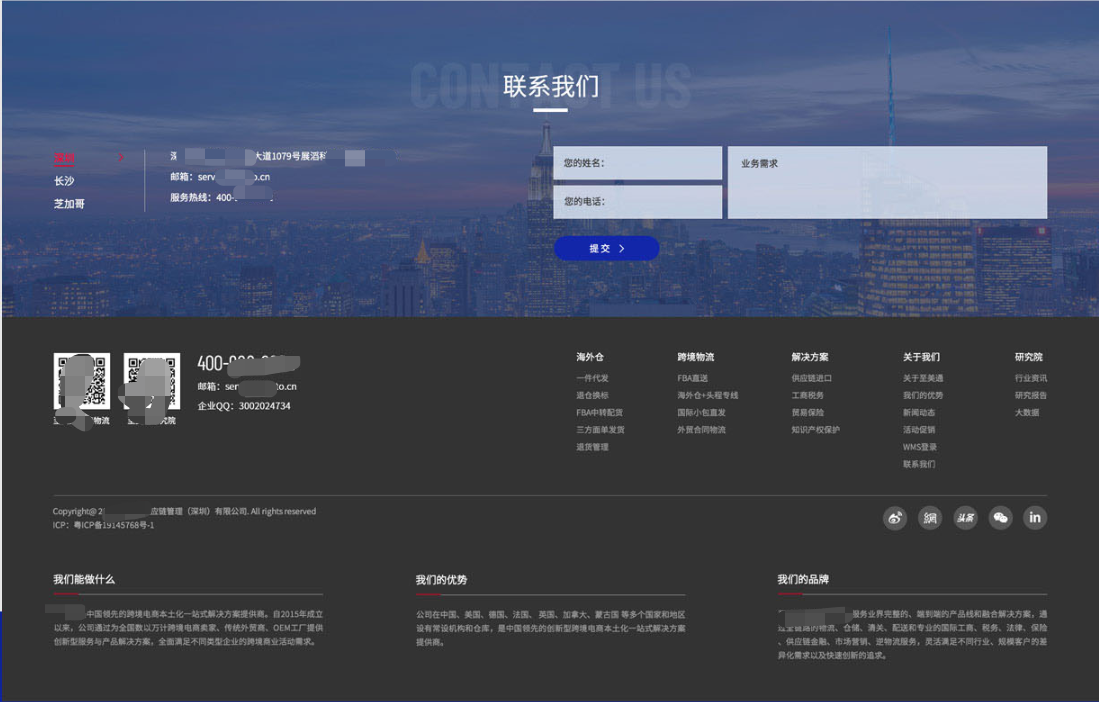
Task: Go to the WMS登录 link
Action: [919, 447]
